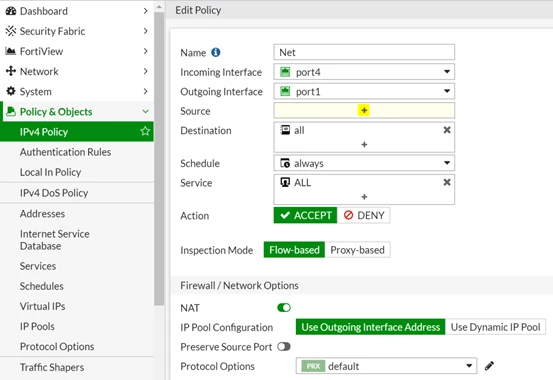This screenshot has width=553, height=380.
Task: Remove the ALL service entry
Action: [x=447, y=182]
